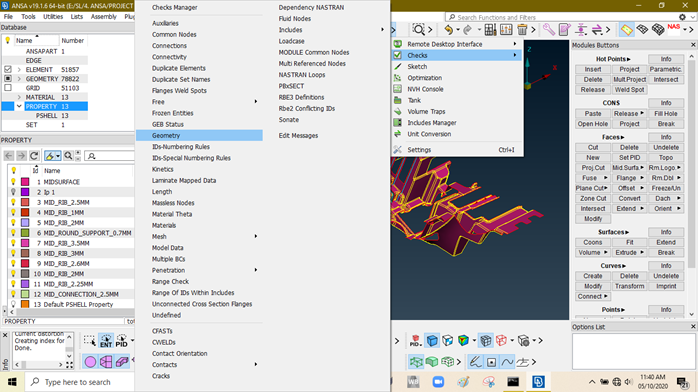This screenshot has width=698, height=392.
Task: Open Checks Manager
Action: click(174, 8)
